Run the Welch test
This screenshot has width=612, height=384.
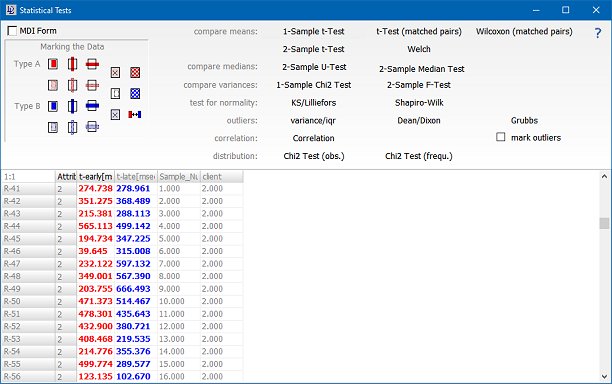pyautogui.click(x=419, y=49)
